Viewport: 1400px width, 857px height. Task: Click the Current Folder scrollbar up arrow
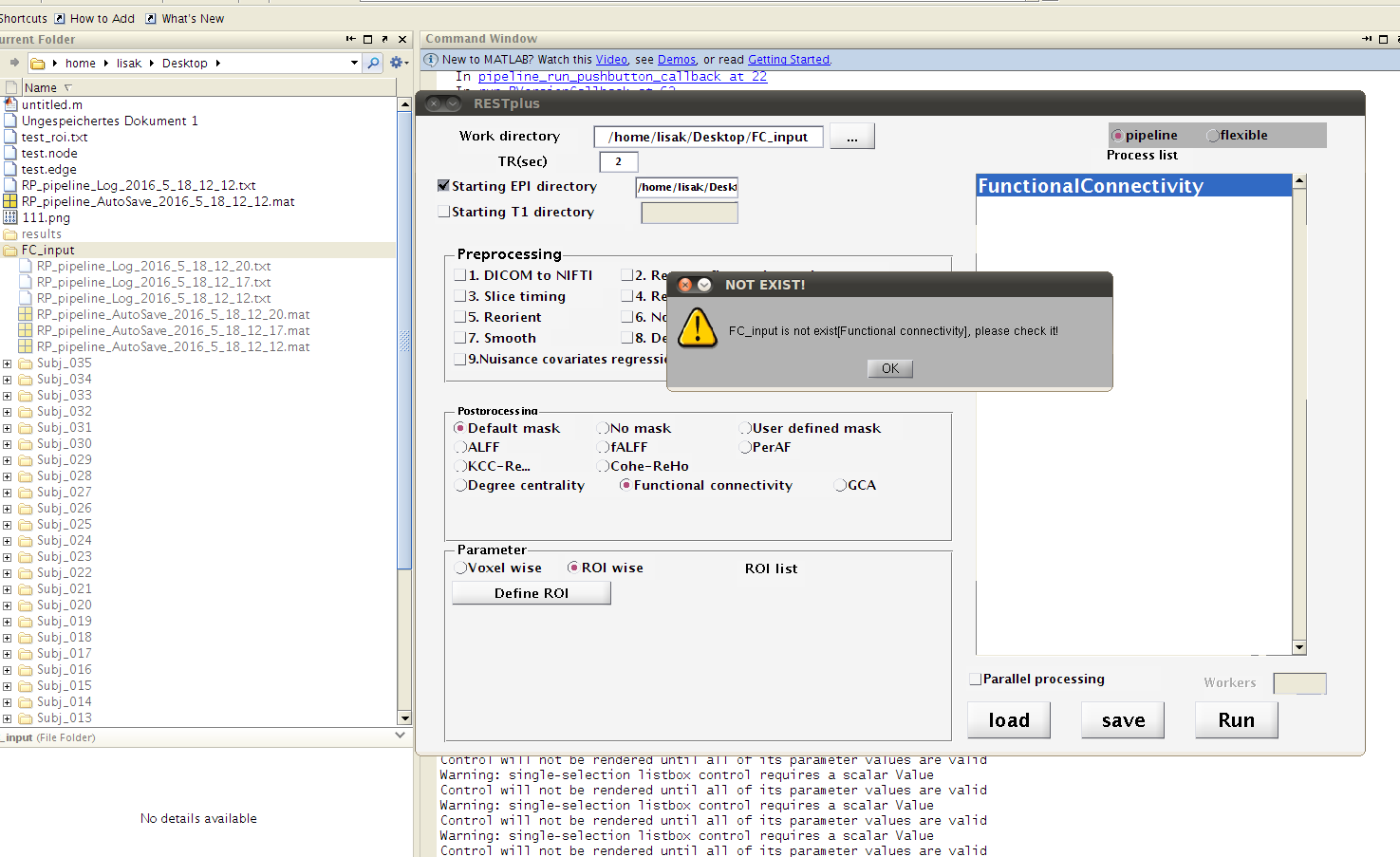(x=404, y=103)
